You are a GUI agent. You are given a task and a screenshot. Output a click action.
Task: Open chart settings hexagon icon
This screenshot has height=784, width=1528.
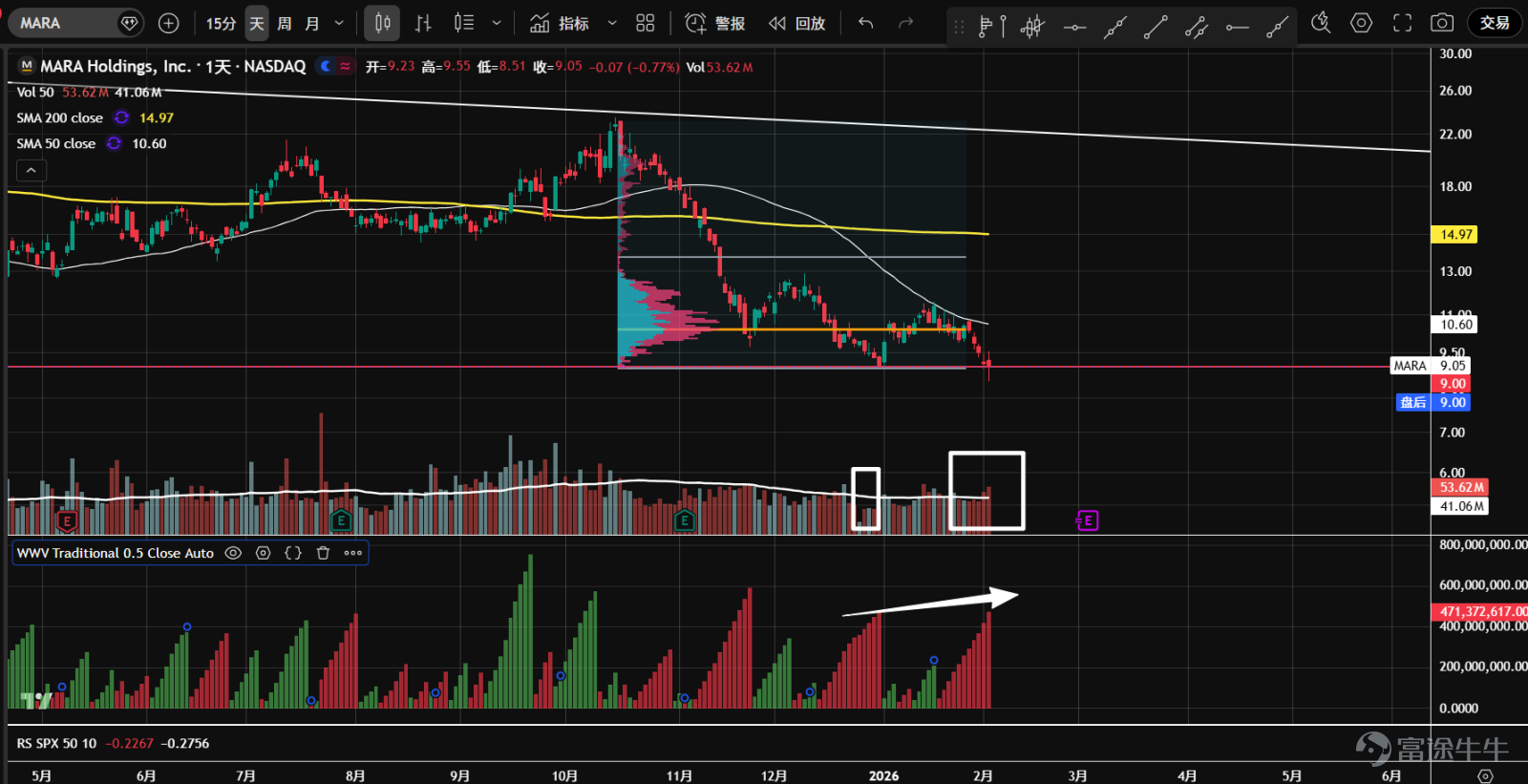click(x=1362, y=23)
